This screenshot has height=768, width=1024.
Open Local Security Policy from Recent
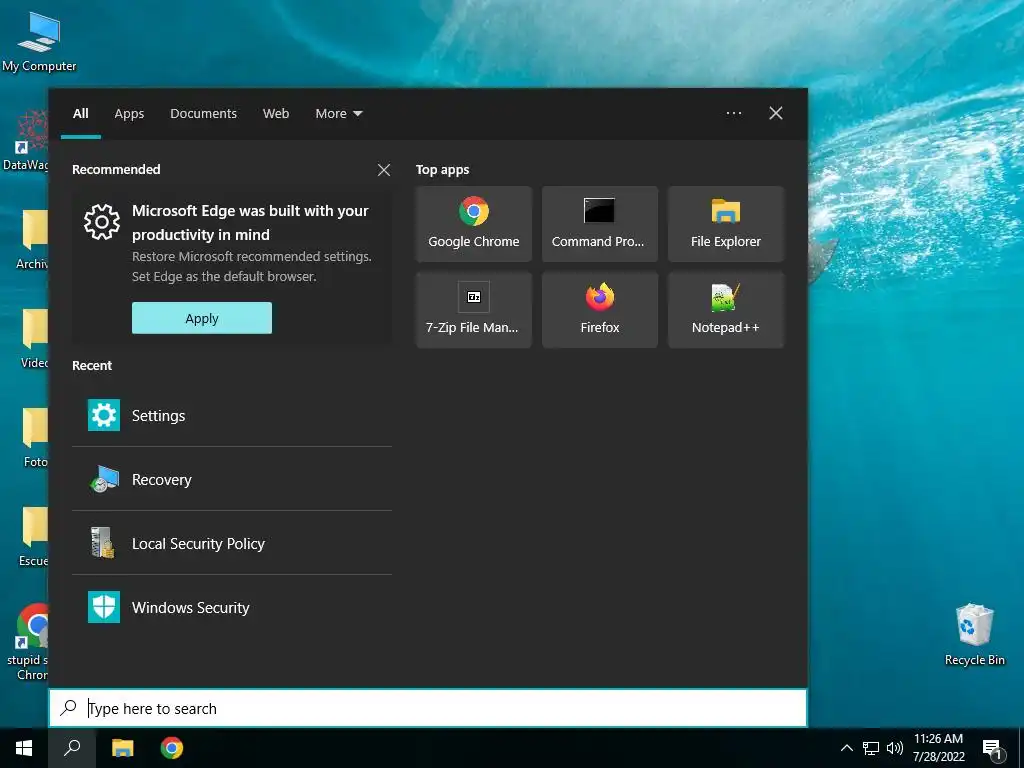[x=232, y=543]
